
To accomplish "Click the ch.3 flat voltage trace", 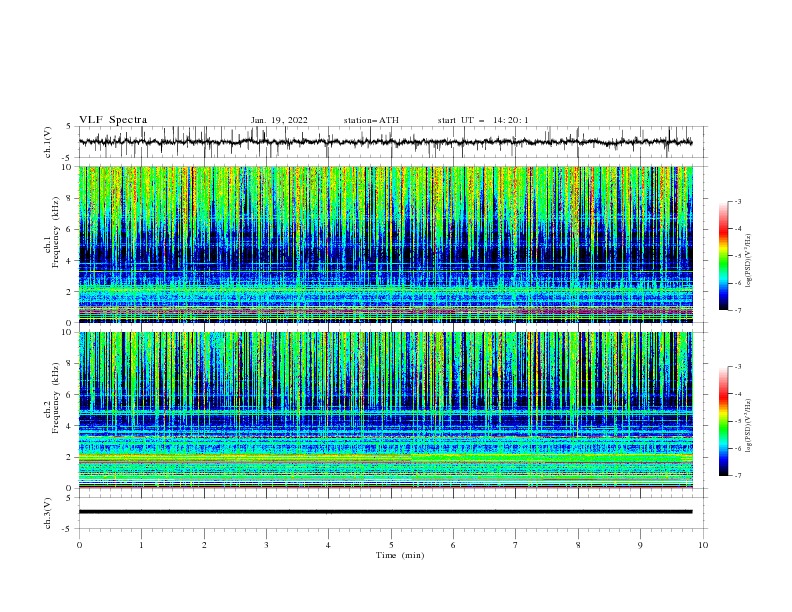I will click(x=385, y=512).
